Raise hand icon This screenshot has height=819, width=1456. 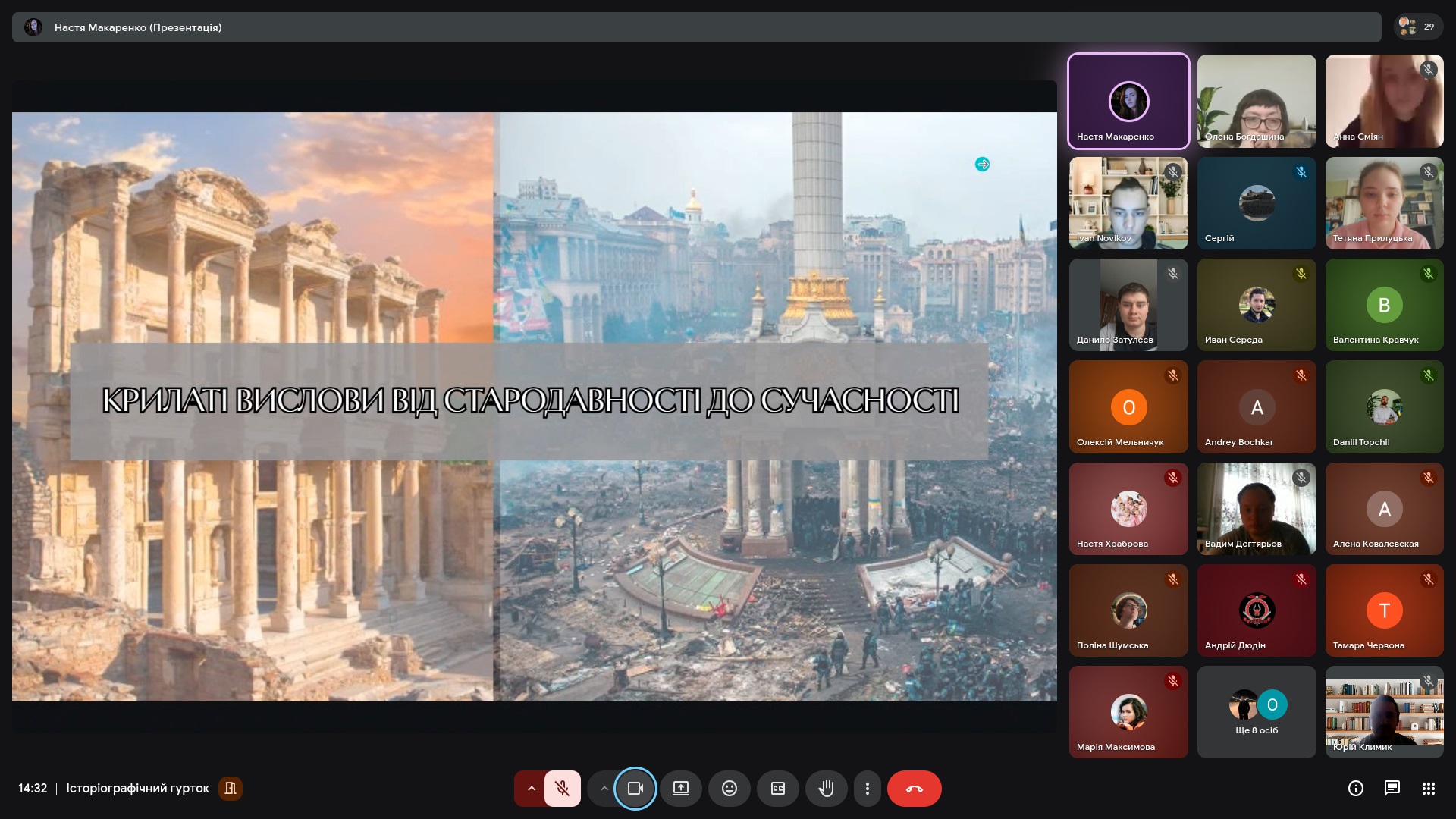click(826, 789)
